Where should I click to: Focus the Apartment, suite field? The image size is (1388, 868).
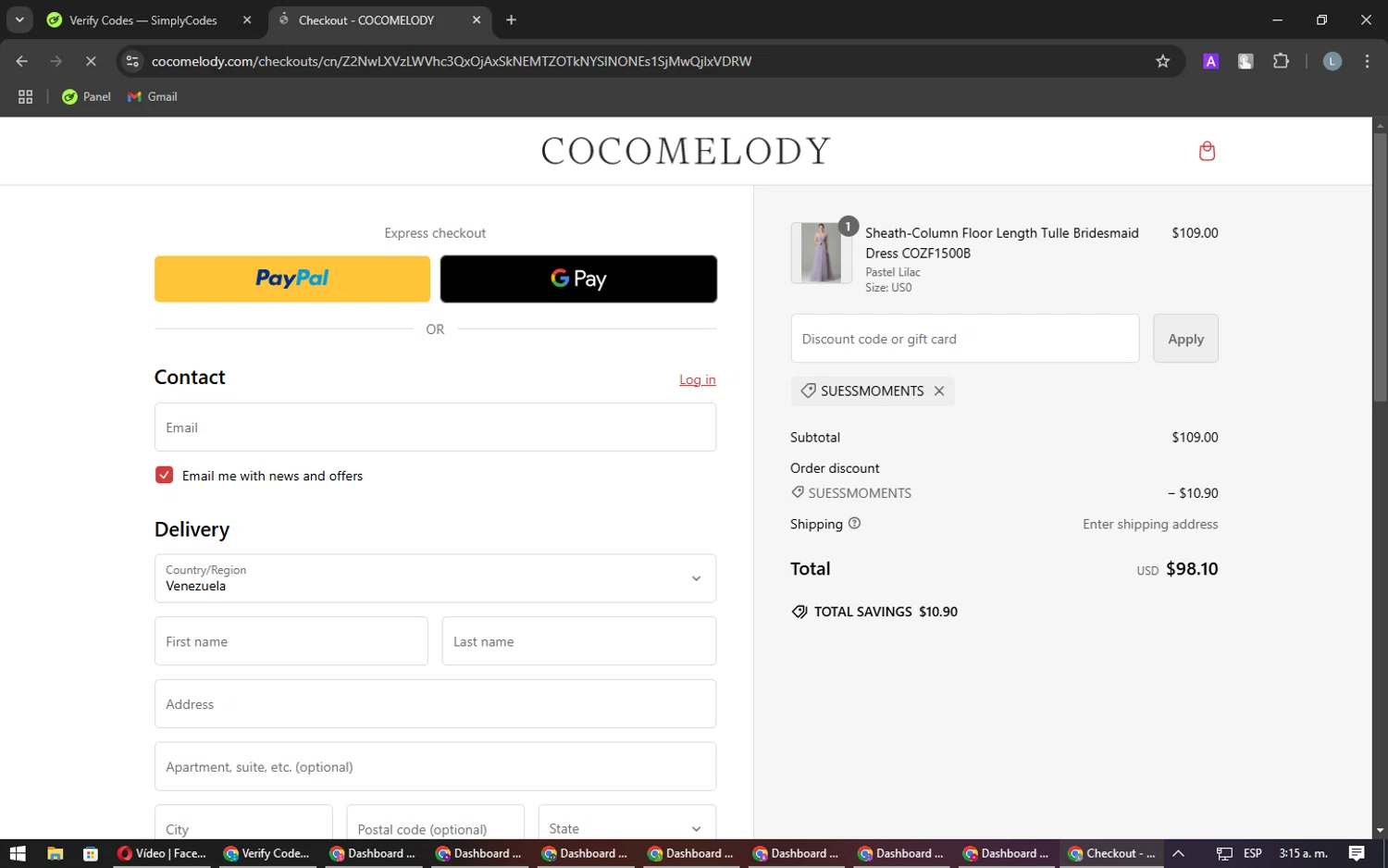point(435,766)
